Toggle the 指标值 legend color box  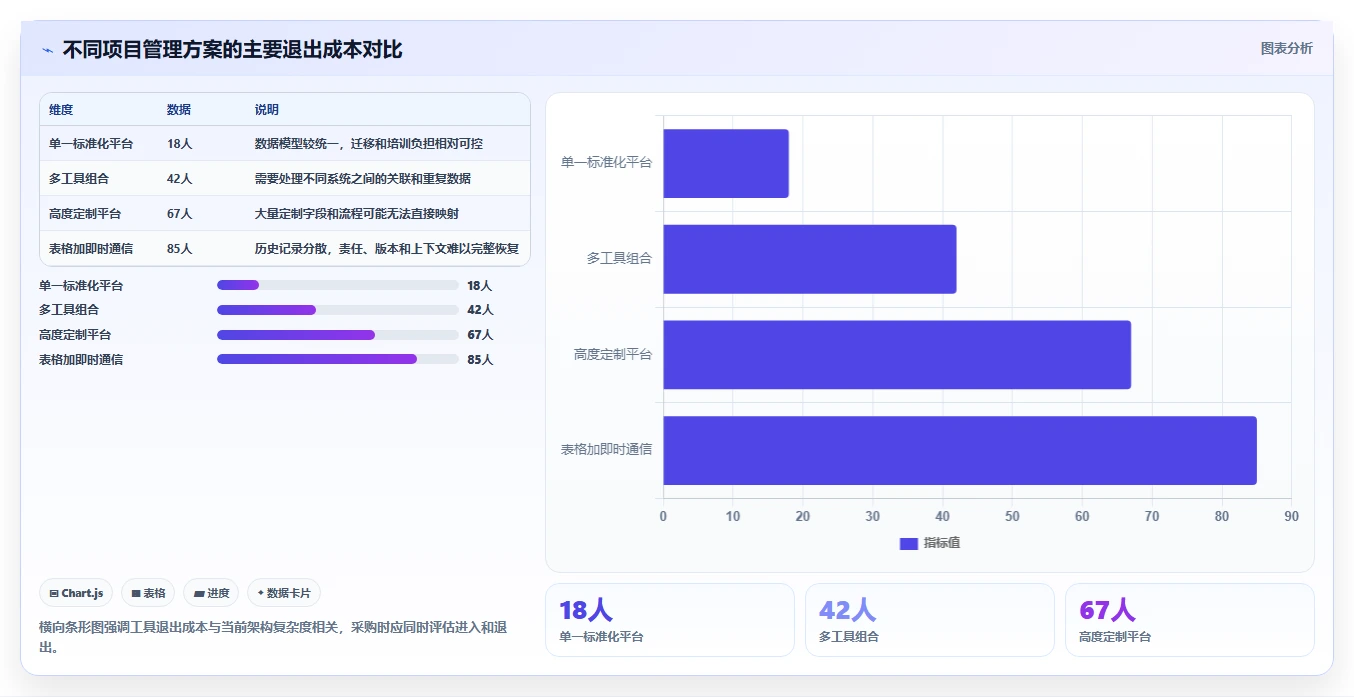point(908,543)
